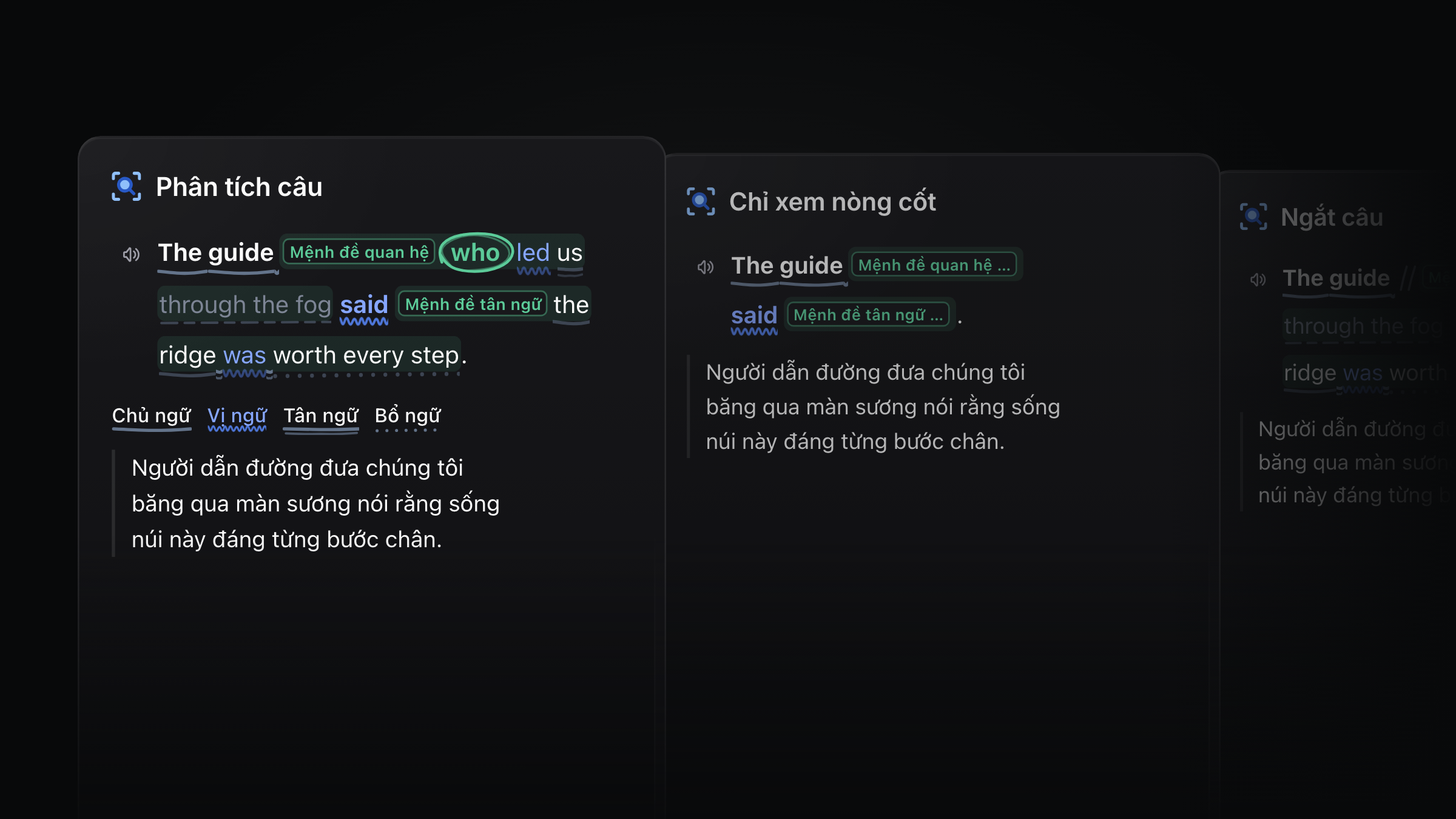1456x819 pixels.
Task: Click the Phân tích câu scan icon
Action: [126, 186]
